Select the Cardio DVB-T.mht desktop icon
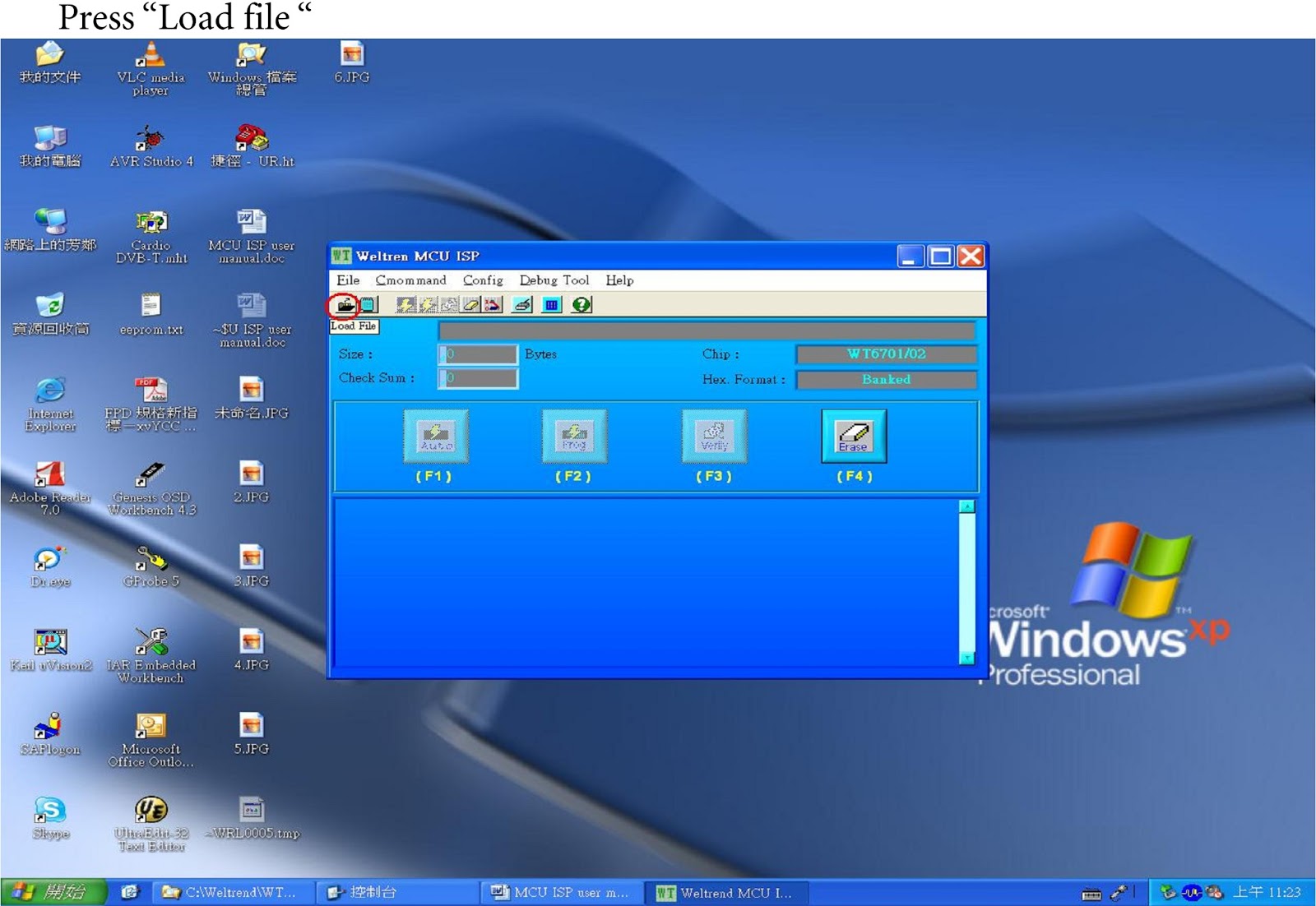 [151, 237]
